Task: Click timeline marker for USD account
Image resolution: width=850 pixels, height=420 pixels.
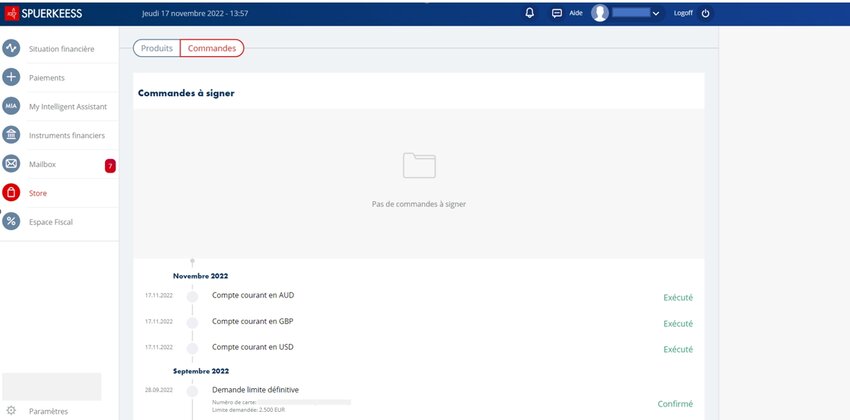Action: (x=192, y=348)
